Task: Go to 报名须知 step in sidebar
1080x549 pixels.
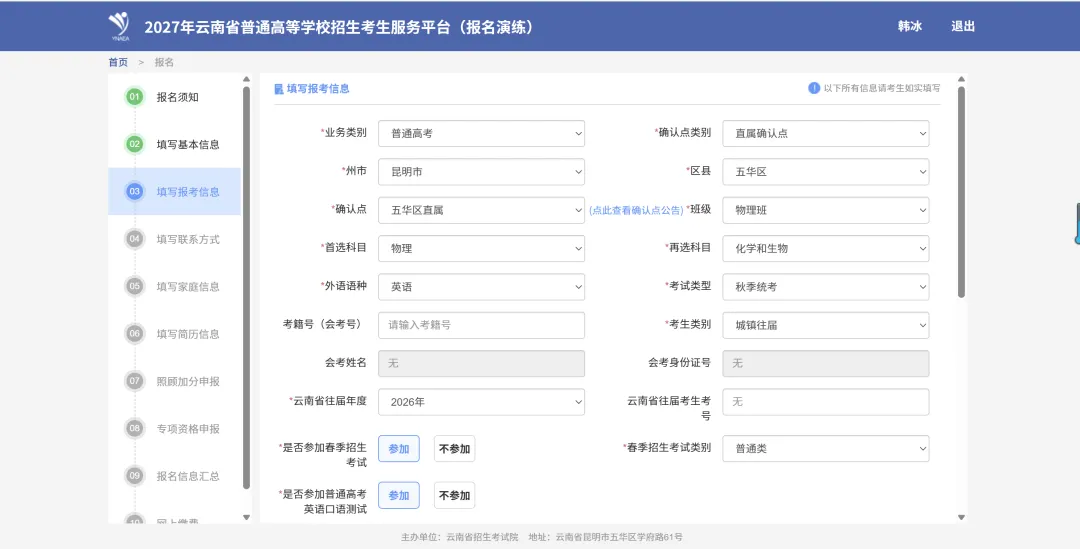Action: (x=177, y=97)
